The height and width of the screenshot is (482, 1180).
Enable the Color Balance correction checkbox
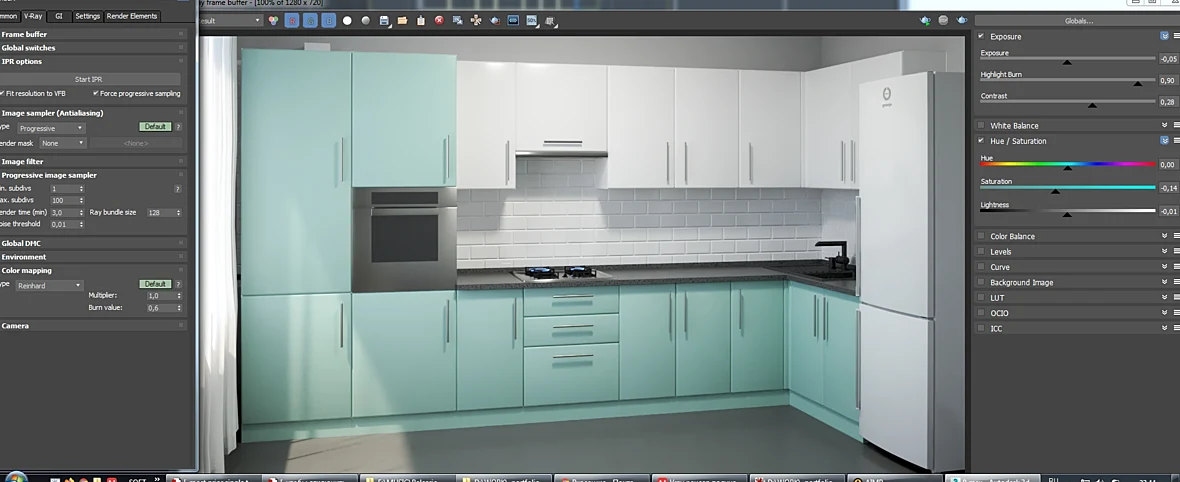(x=981, y=236)
